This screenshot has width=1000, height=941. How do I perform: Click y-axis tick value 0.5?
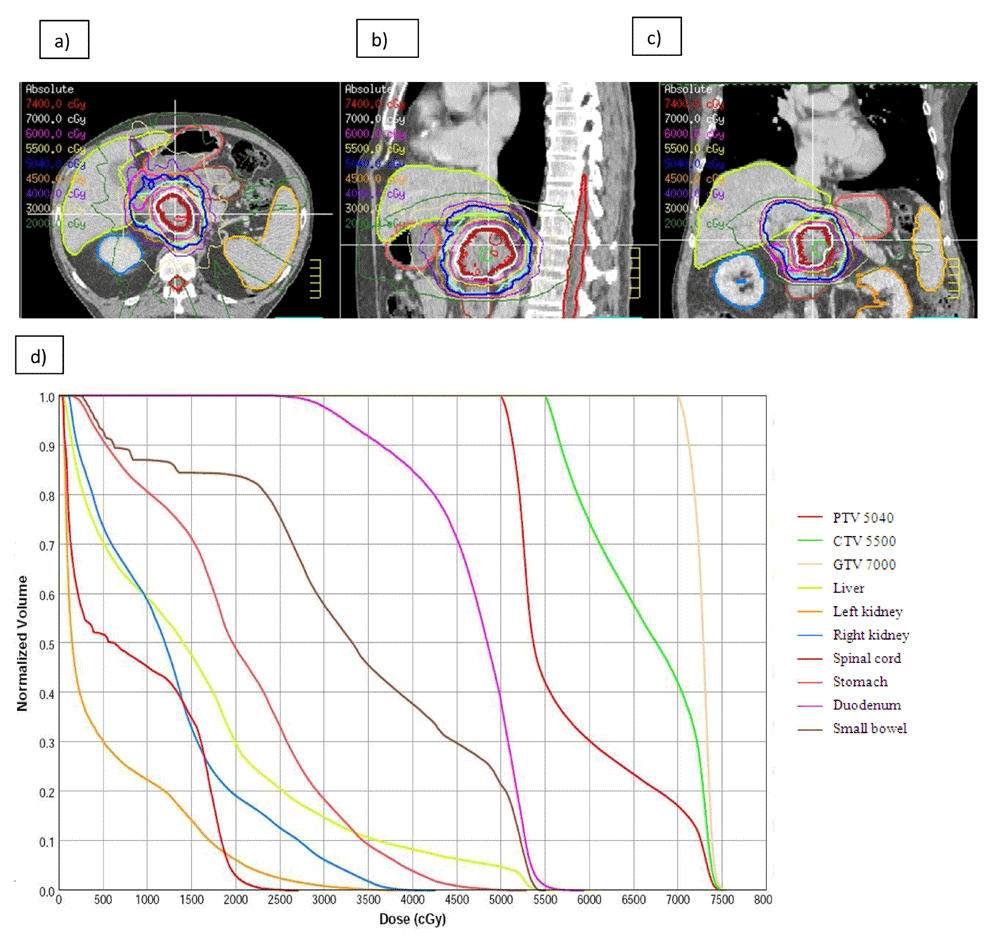(47, 644)
